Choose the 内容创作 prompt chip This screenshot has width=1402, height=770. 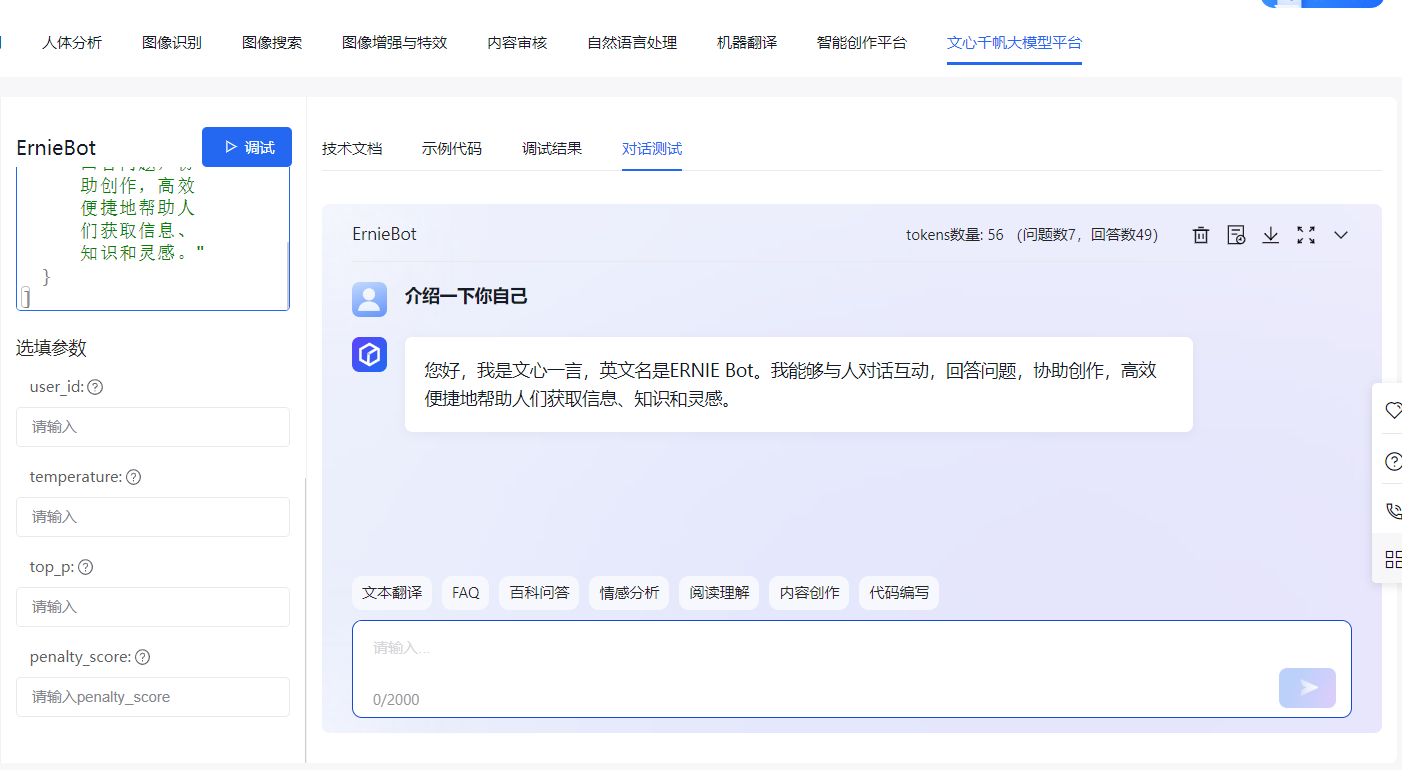tap(810, 593)
